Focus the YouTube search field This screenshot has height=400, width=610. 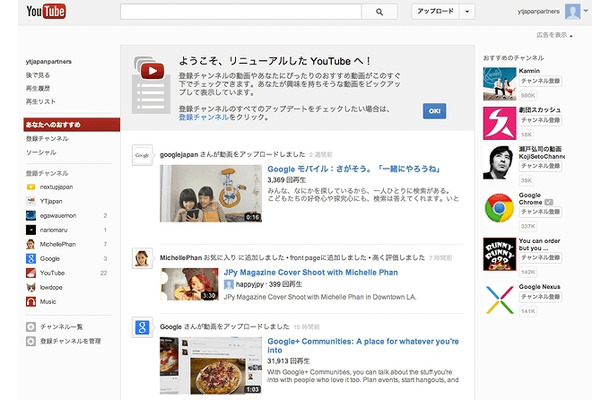(241, 12)
